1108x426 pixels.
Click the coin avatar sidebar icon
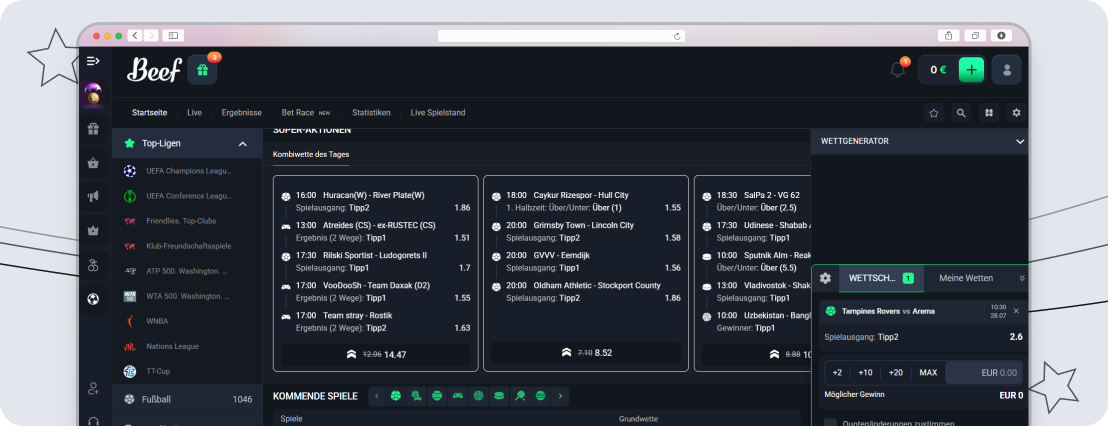coord(93,95)
